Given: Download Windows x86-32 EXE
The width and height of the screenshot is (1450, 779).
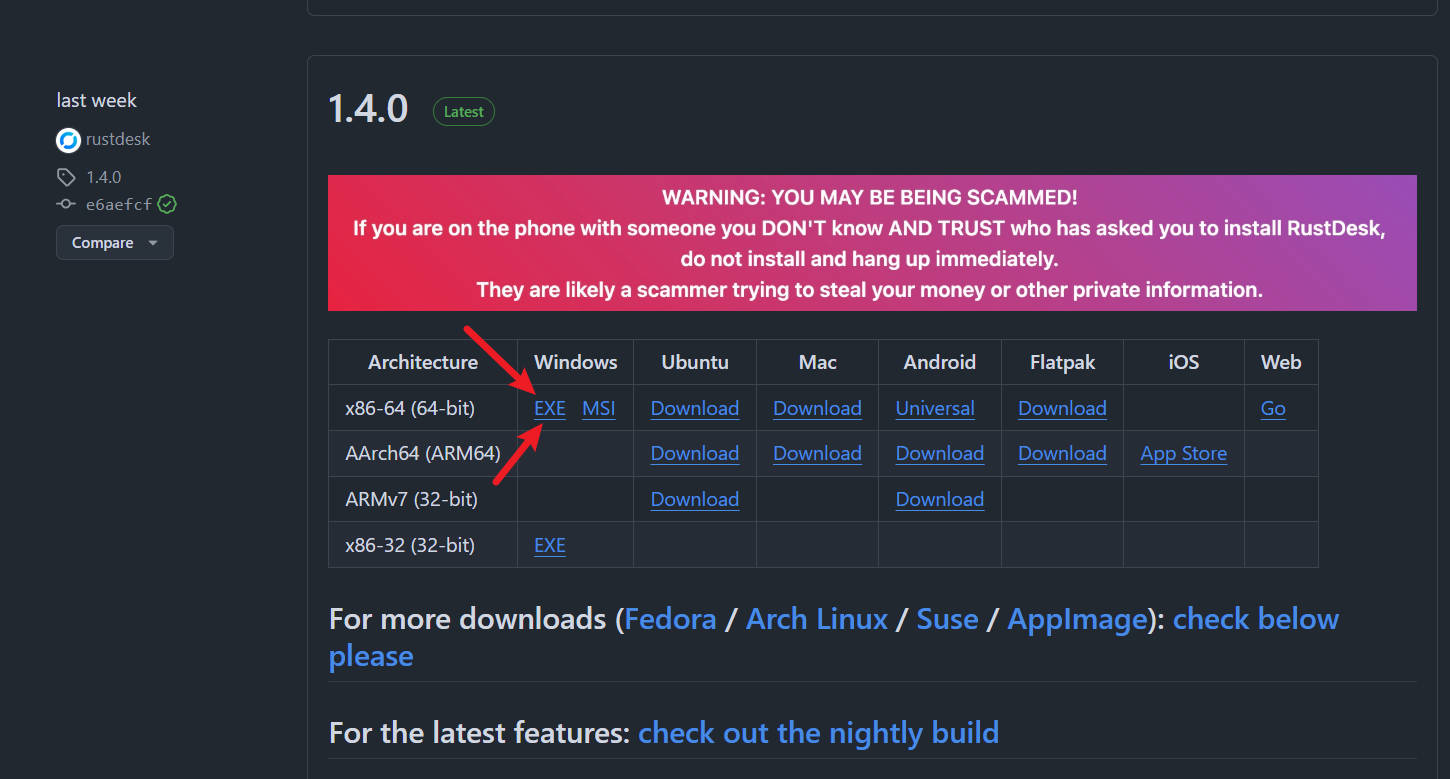Looking at the screenshot, I should pyautogui.click(x=550, y=545).
